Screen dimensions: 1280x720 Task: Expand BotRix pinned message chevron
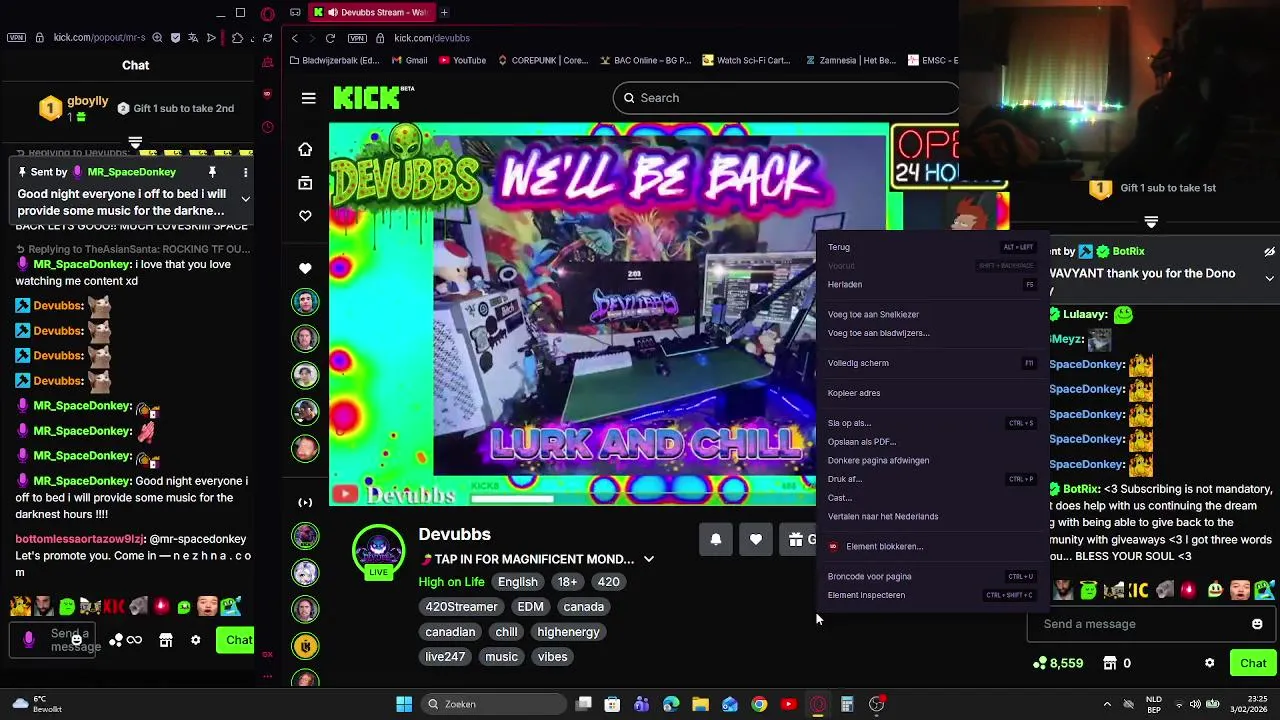coord(1269,278)
